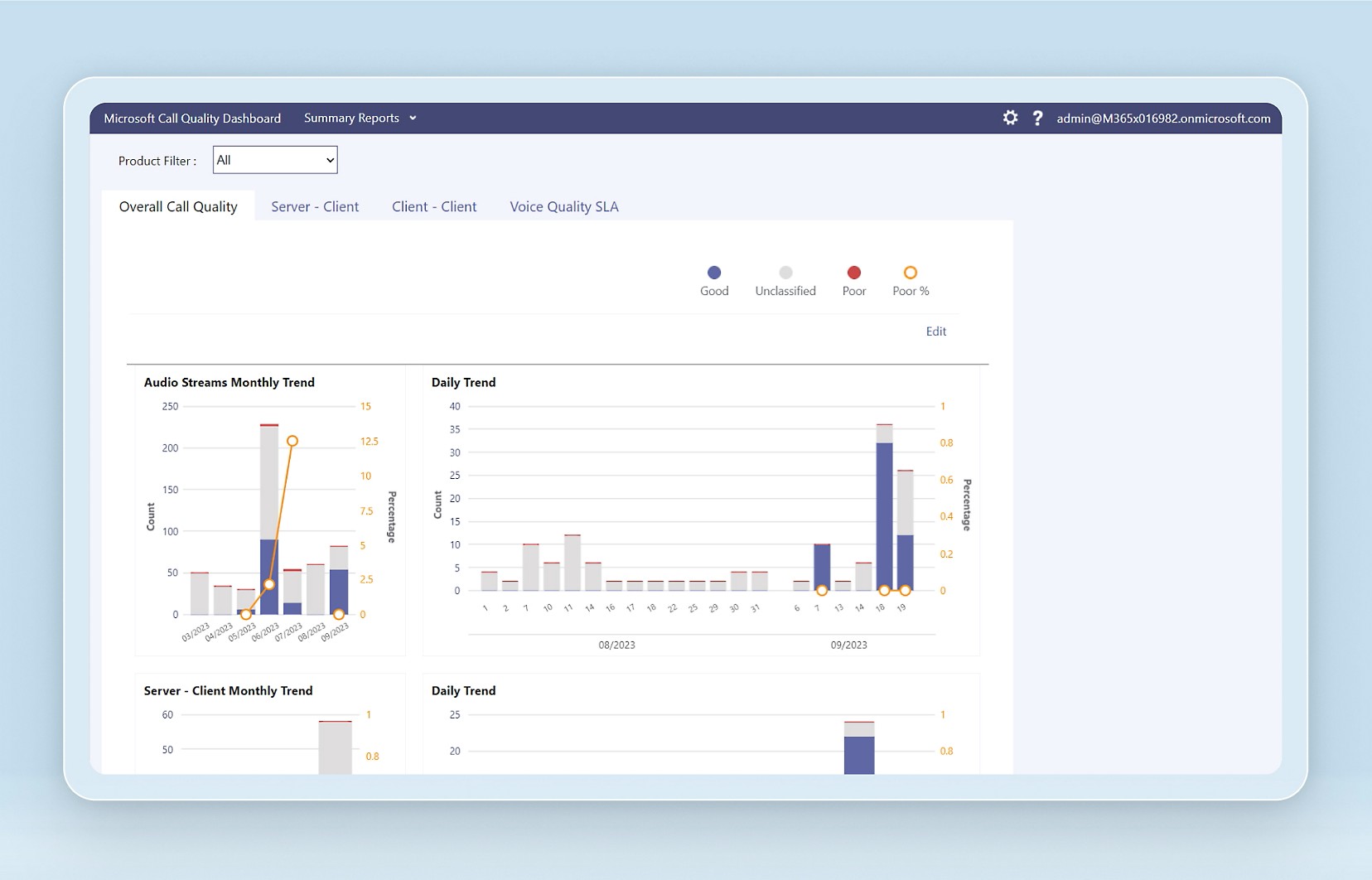Click the Edit link
1372x880 pixels.
point(935,331)
